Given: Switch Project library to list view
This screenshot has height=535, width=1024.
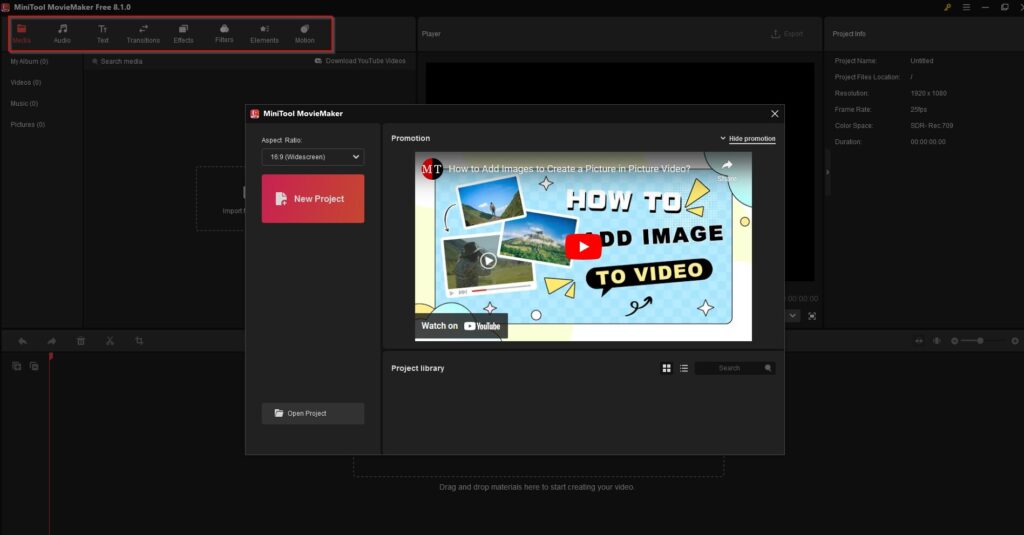Looking at the screenshot, I should point(684,368).
